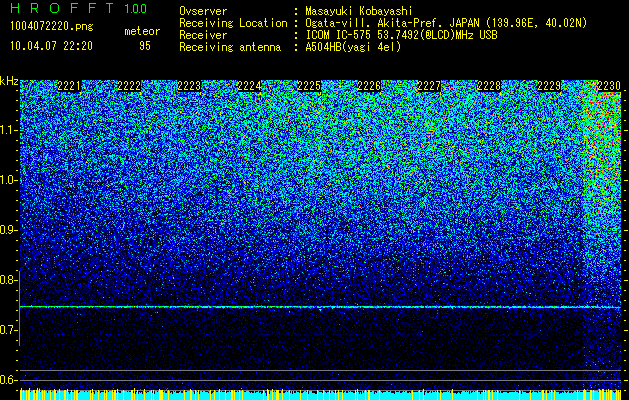Select the 2230 time marker label
The height and width of the screenshot is (400, 629).
pyautogui.click(x=609, y=86)
